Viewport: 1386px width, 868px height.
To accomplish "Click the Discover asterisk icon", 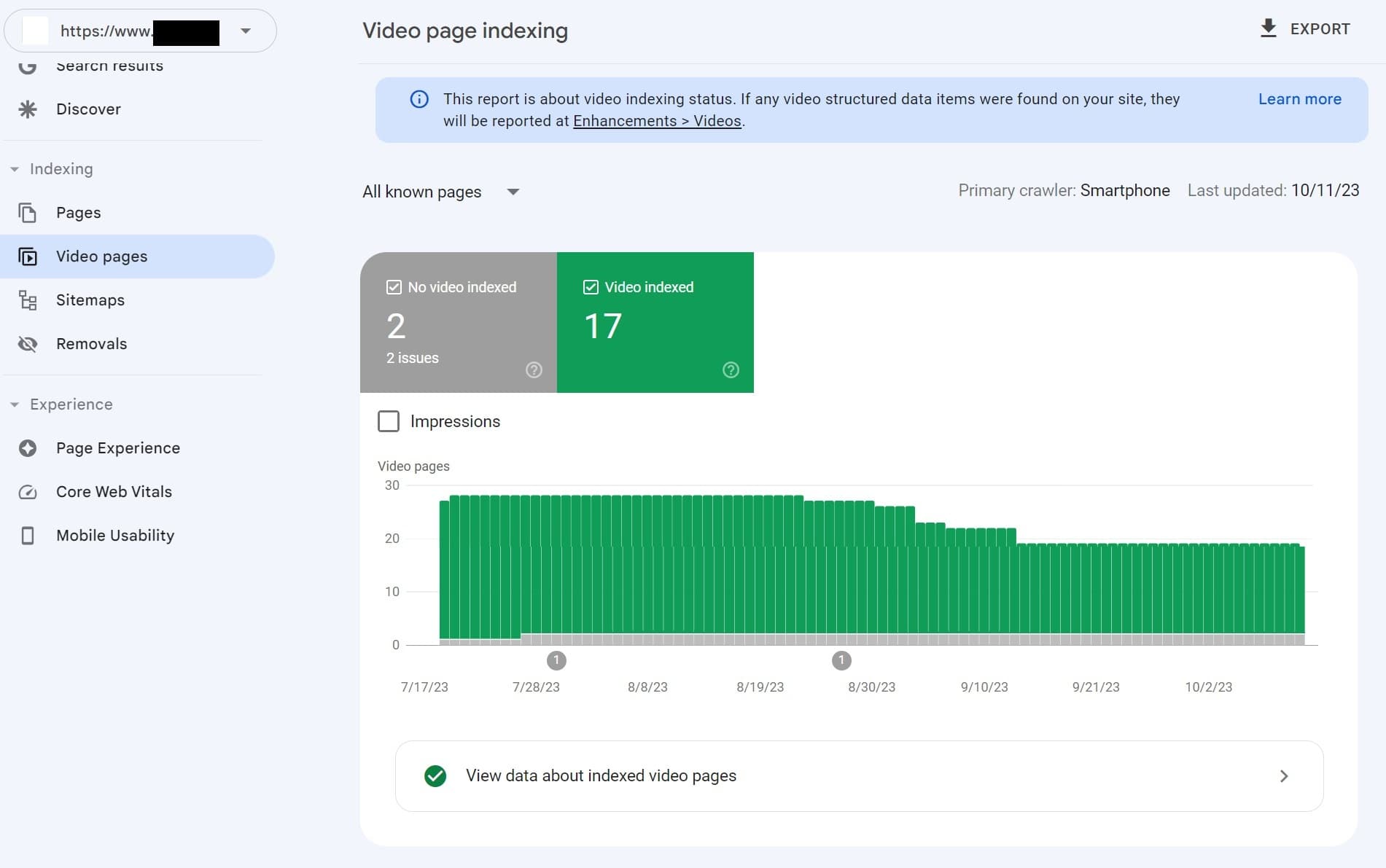I will 28,109.
